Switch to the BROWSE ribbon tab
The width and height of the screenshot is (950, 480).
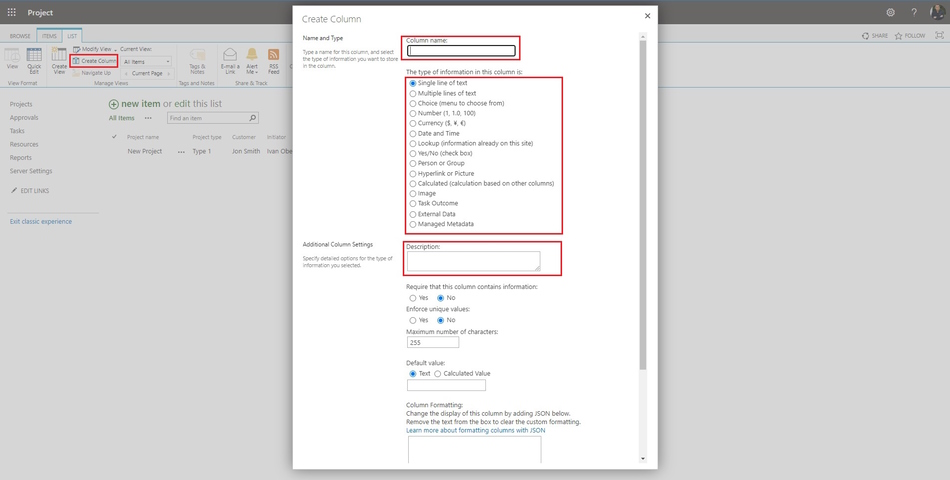click(20, 36)
